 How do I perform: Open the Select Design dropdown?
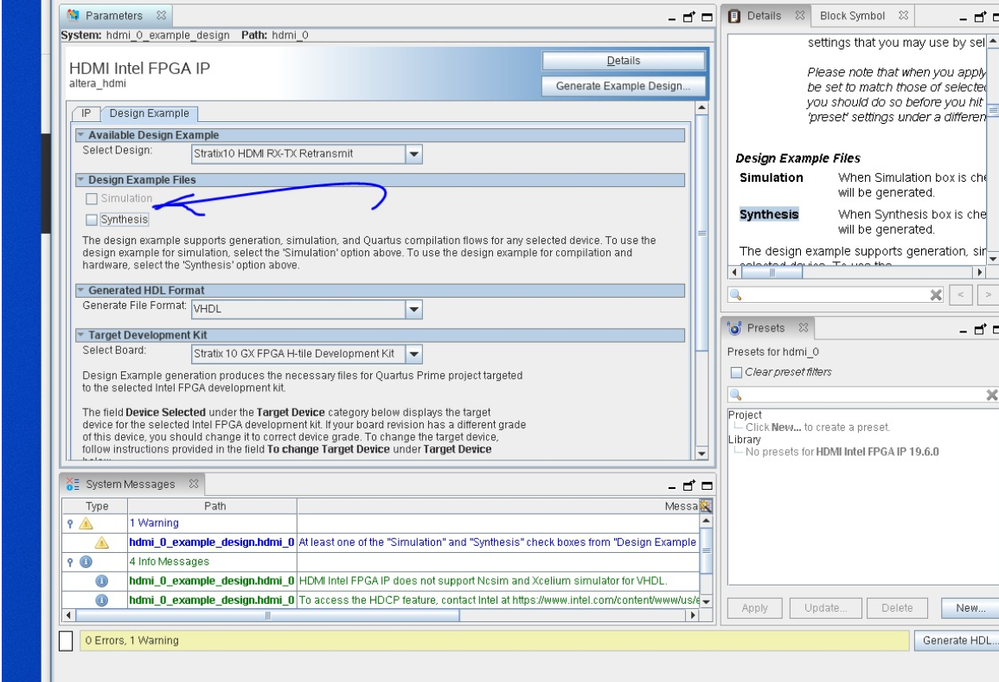(413, 154)
